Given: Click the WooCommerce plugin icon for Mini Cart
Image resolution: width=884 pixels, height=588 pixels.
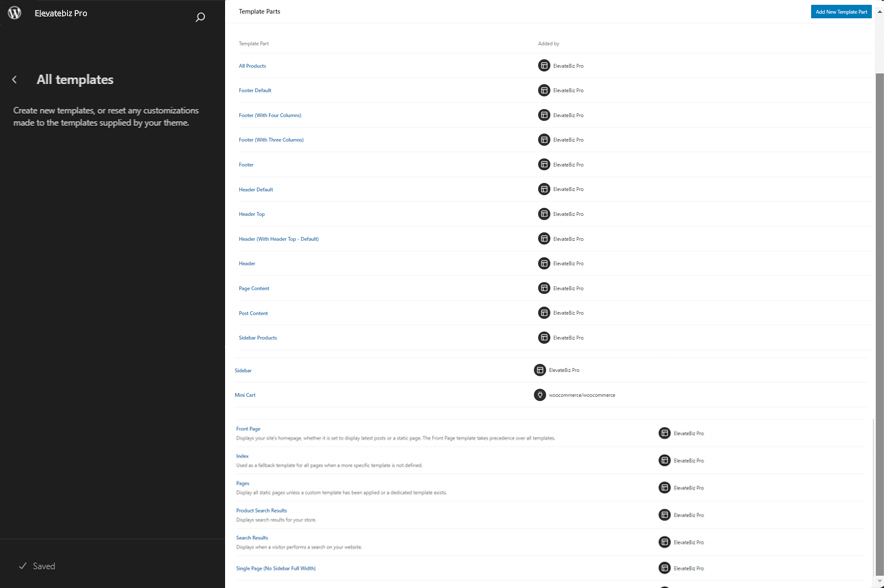Looking at the screenshot, I should pos(540,395).
